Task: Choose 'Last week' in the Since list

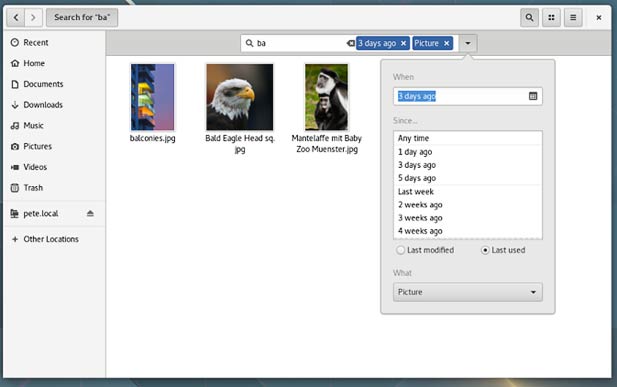Action: (x=467, y=192)
